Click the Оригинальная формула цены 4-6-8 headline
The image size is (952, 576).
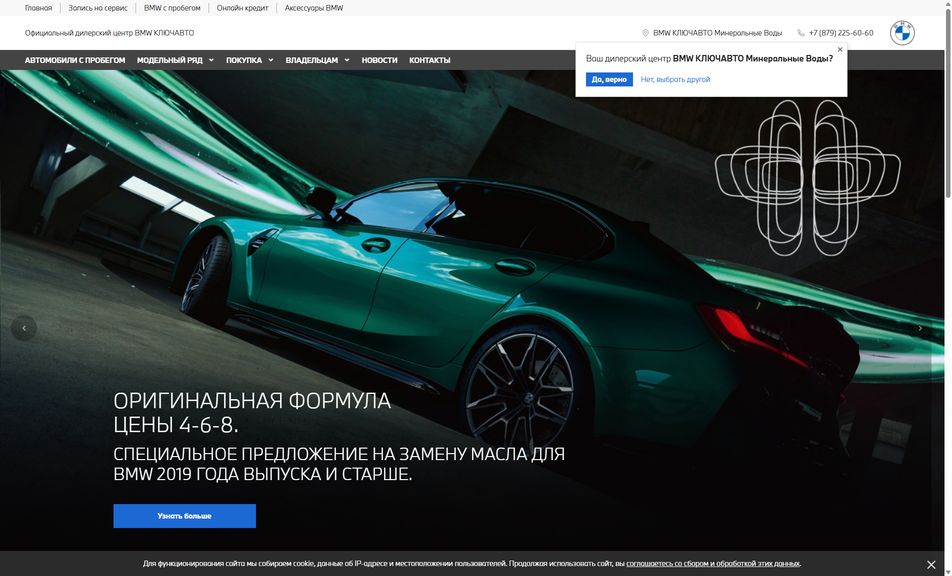point(252,413)
